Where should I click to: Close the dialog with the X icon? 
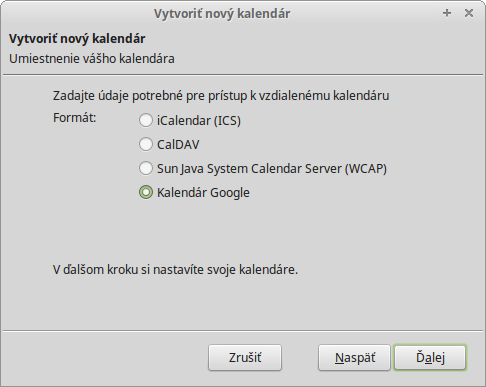click(x=469, y=13)
